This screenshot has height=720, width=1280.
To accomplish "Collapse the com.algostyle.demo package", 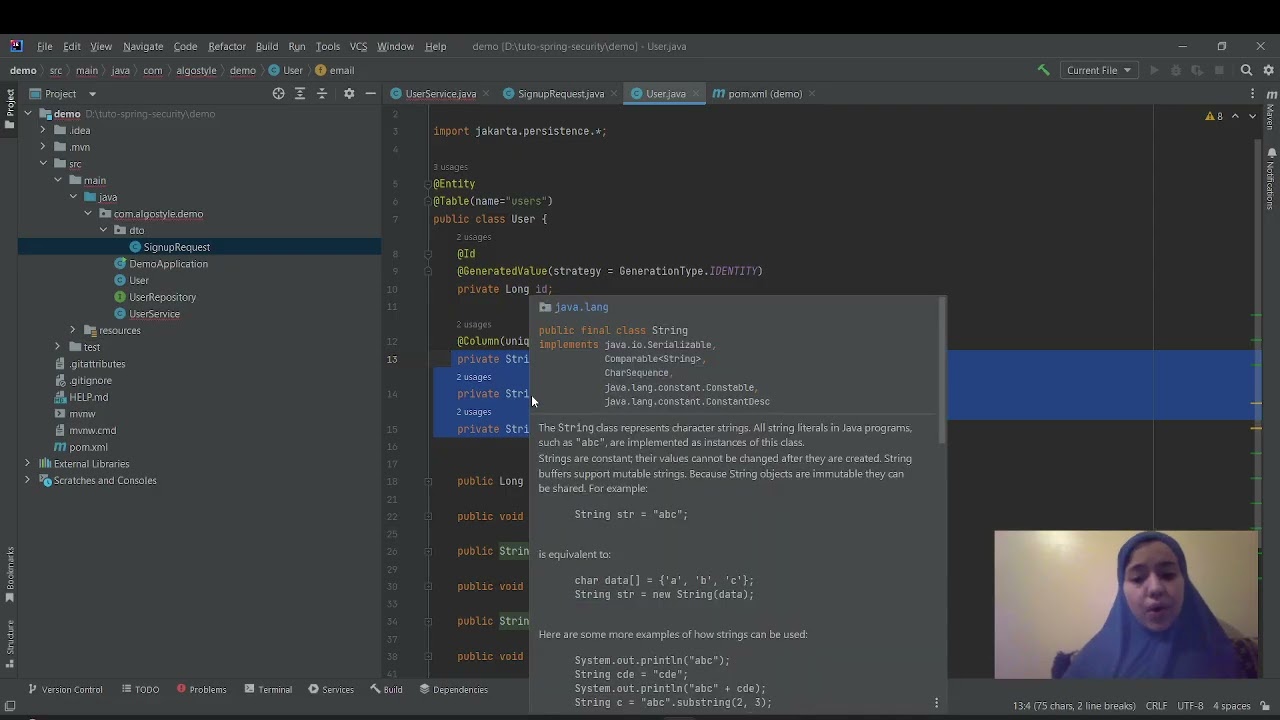I will tap(88, 213).
